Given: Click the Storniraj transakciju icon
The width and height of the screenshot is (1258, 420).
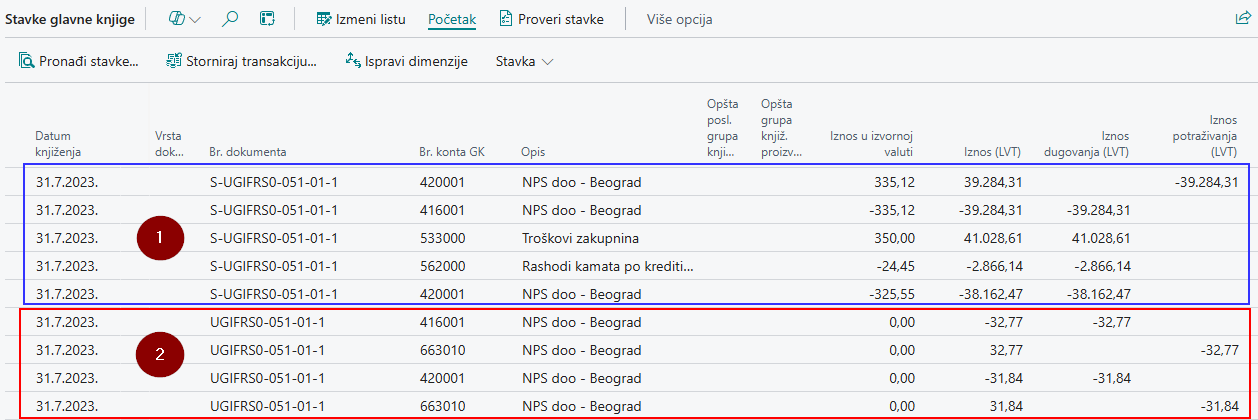Looking at the screenshot, I should 174,61.
